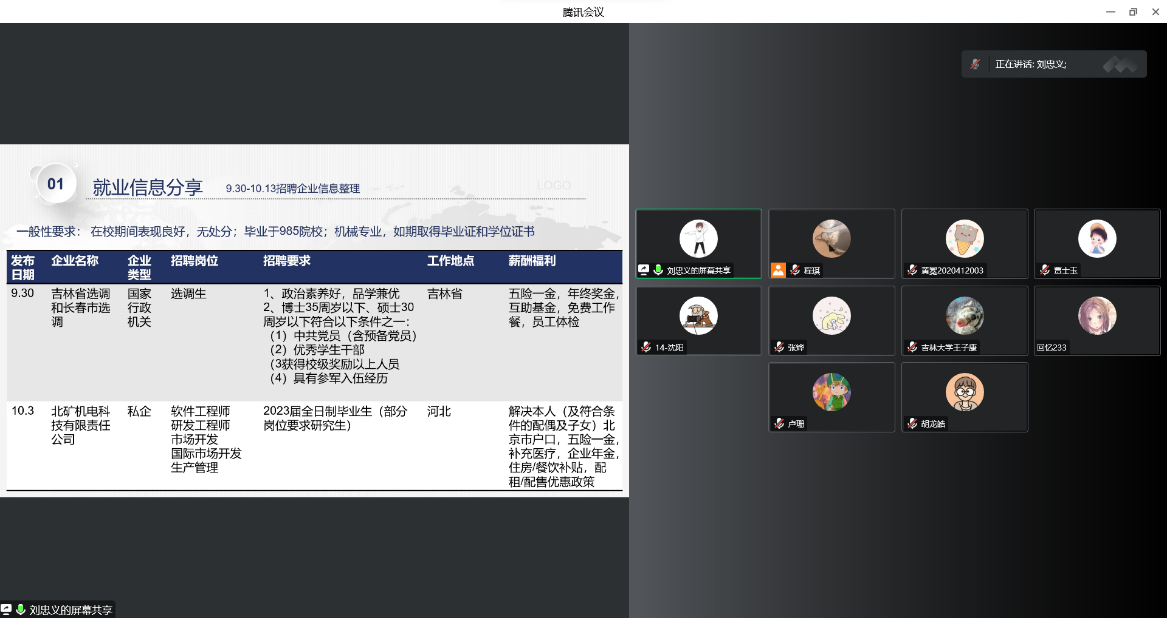Click the muted microphone icon in speaker banner

tap(976, 64)
